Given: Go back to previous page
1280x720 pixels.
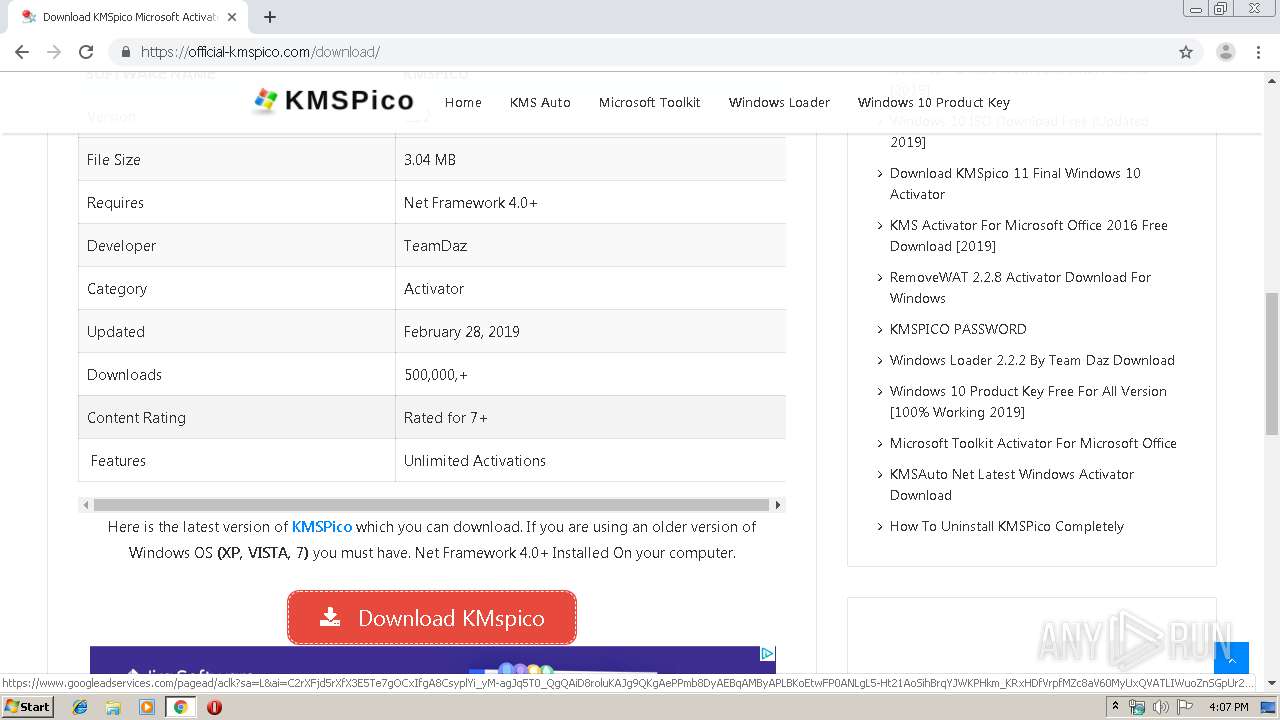Looking at the screenshot, I should pos(22,52).
